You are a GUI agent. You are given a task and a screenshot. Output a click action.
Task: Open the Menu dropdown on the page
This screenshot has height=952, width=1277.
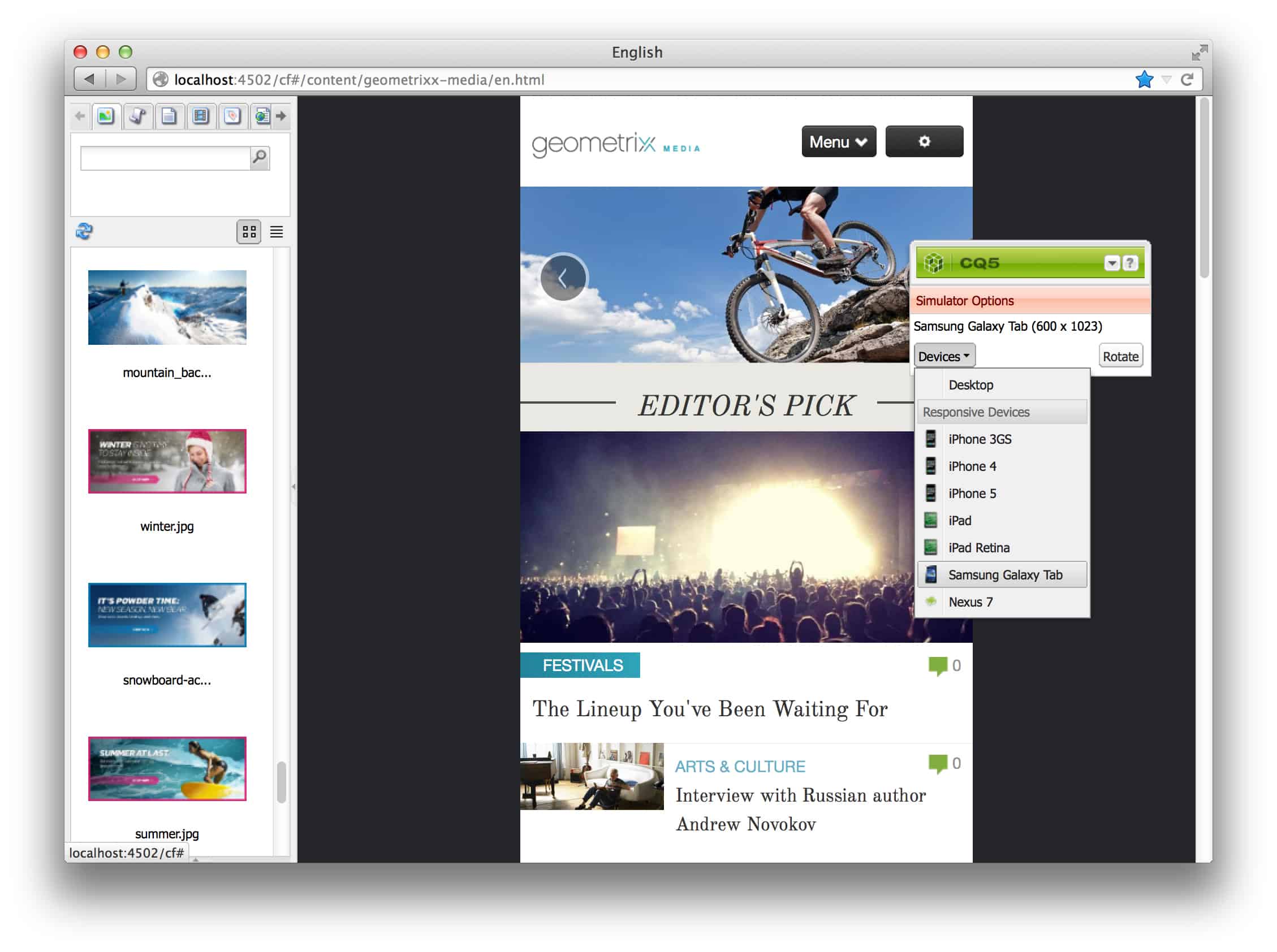838,142
